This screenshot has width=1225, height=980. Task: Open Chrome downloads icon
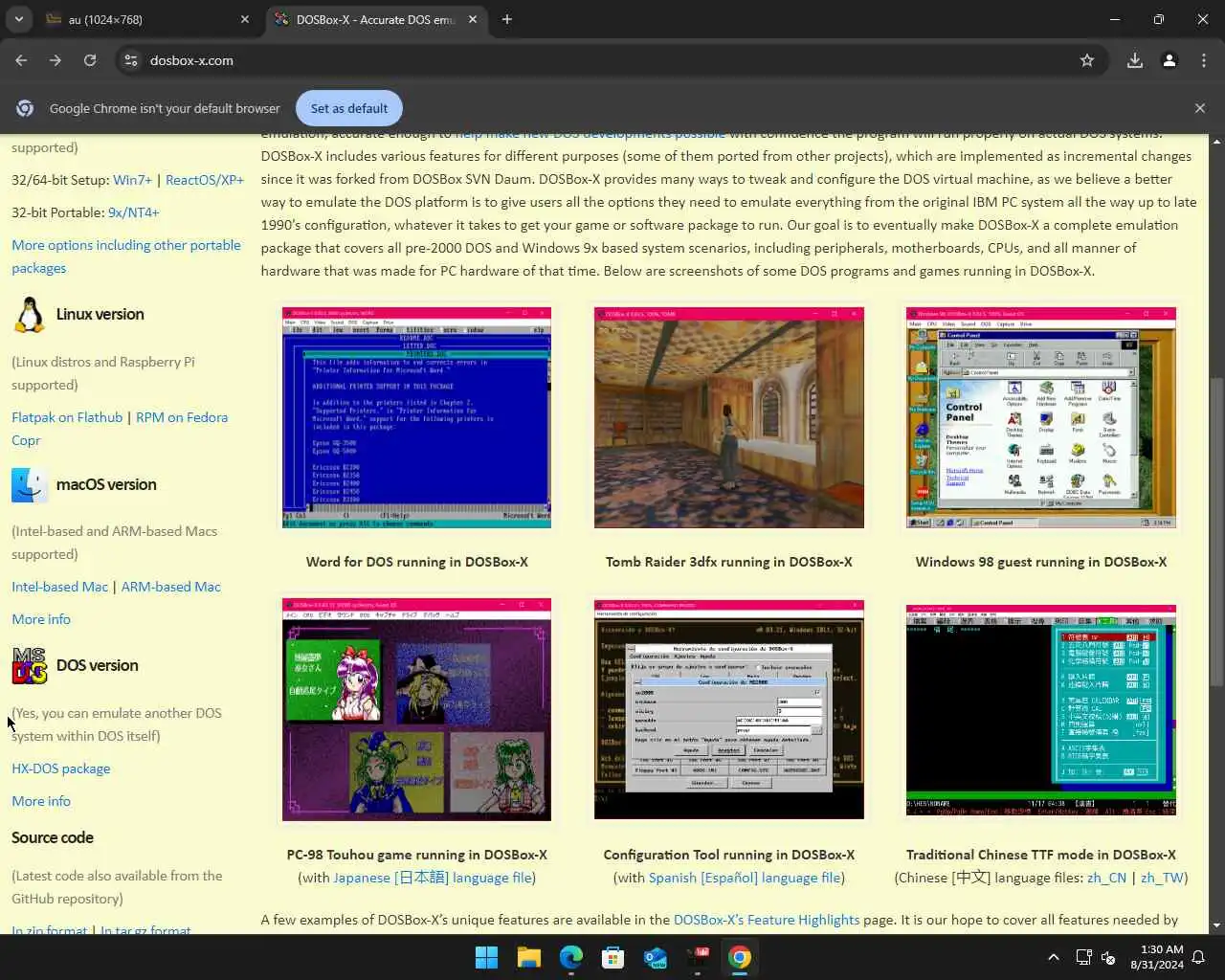coord(1135,60)
